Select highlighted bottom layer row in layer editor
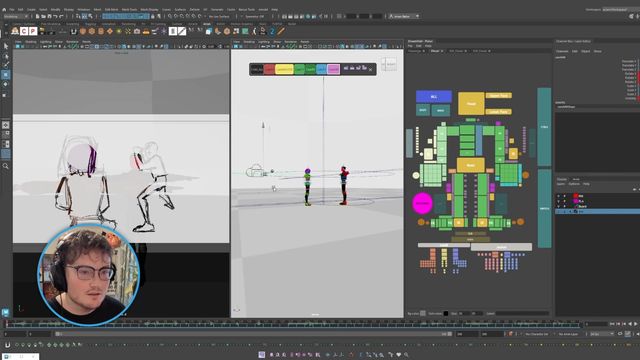Image resolution: width=640 pixels, height=360 pixels. point(597,211)
